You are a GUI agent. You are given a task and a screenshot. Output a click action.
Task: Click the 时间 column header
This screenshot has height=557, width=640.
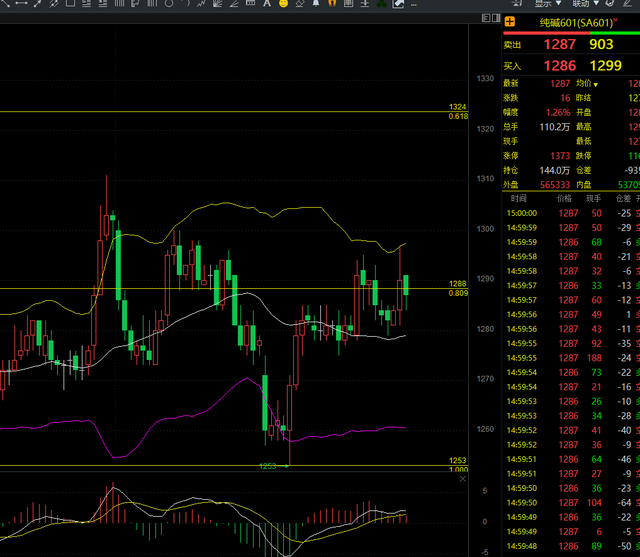pyautogui.click(x=518, y=199)
